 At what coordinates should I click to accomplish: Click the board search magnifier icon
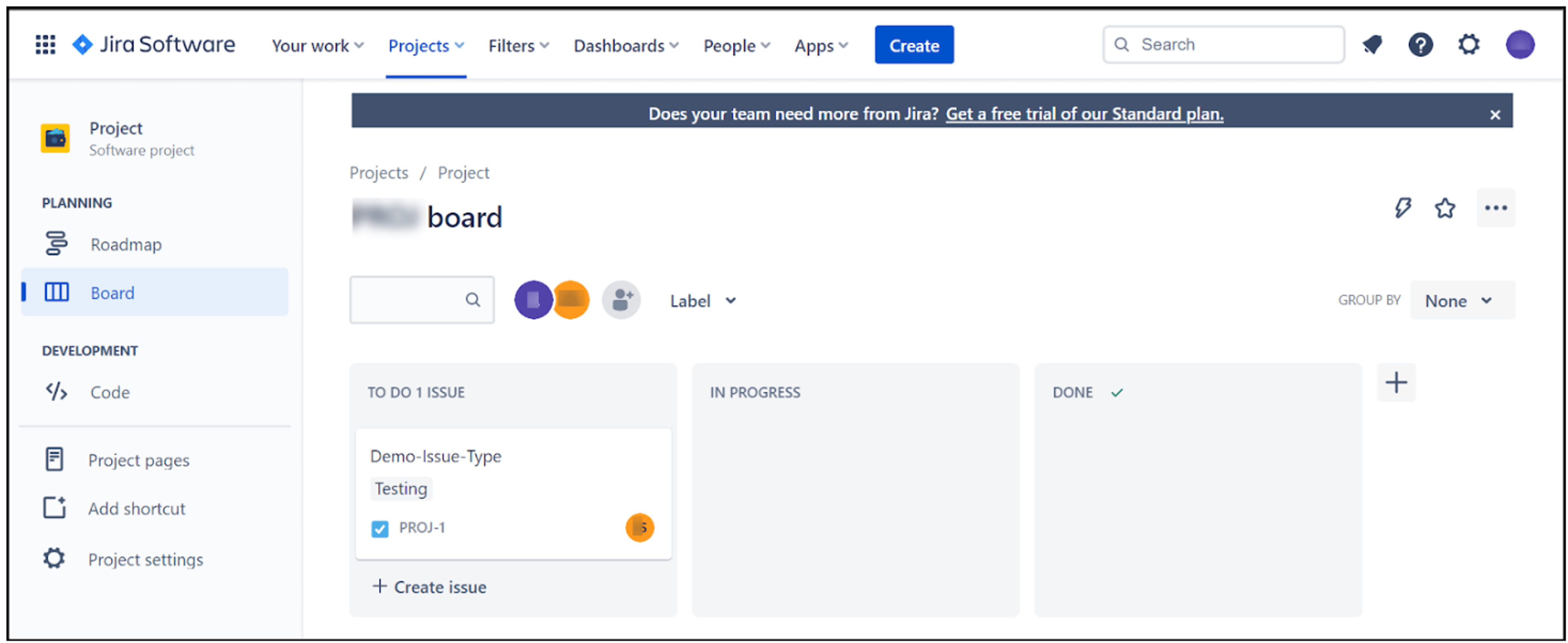pos(472,299)
